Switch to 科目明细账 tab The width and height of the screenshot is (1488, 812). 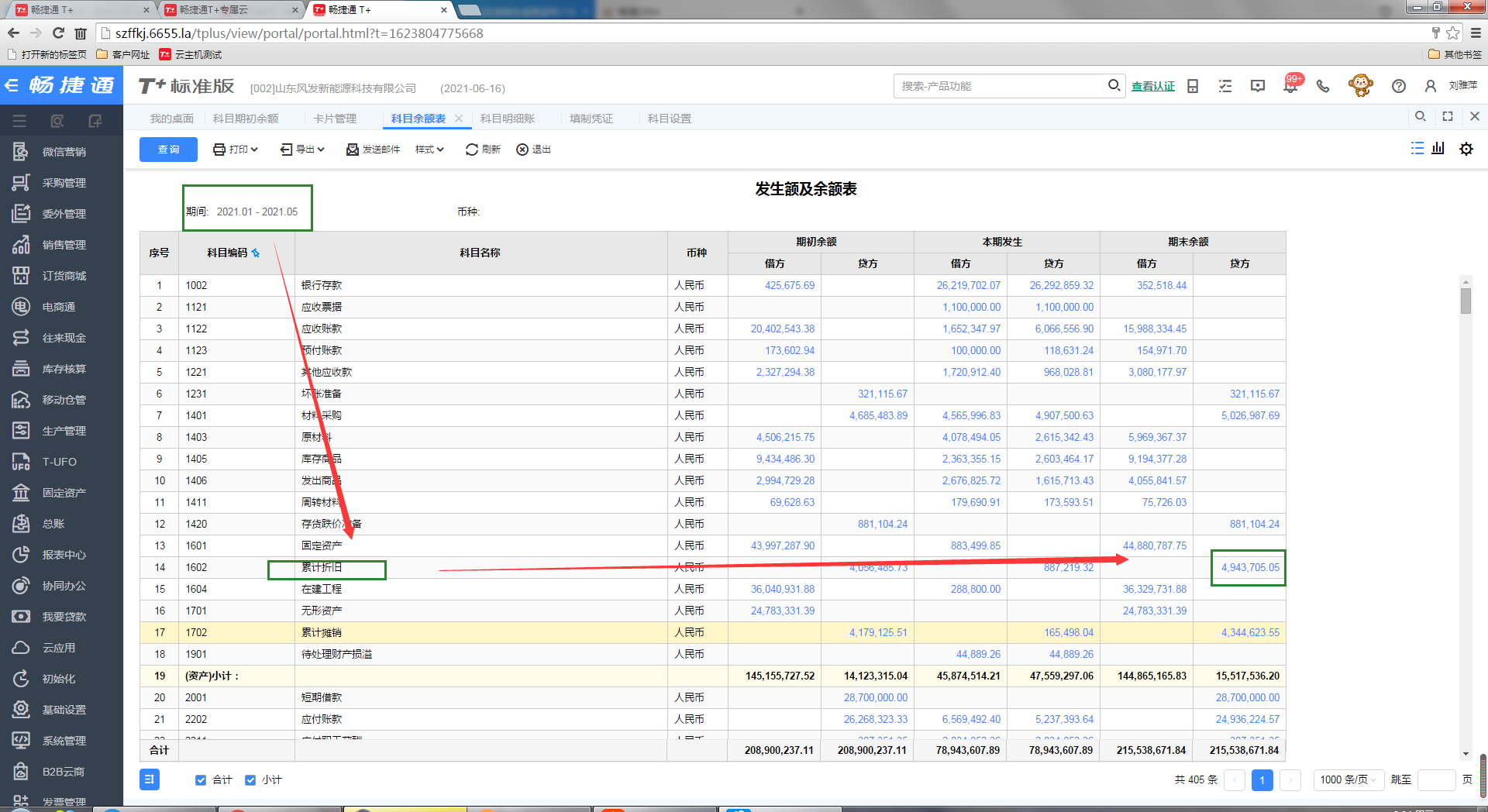coord(508,119)
